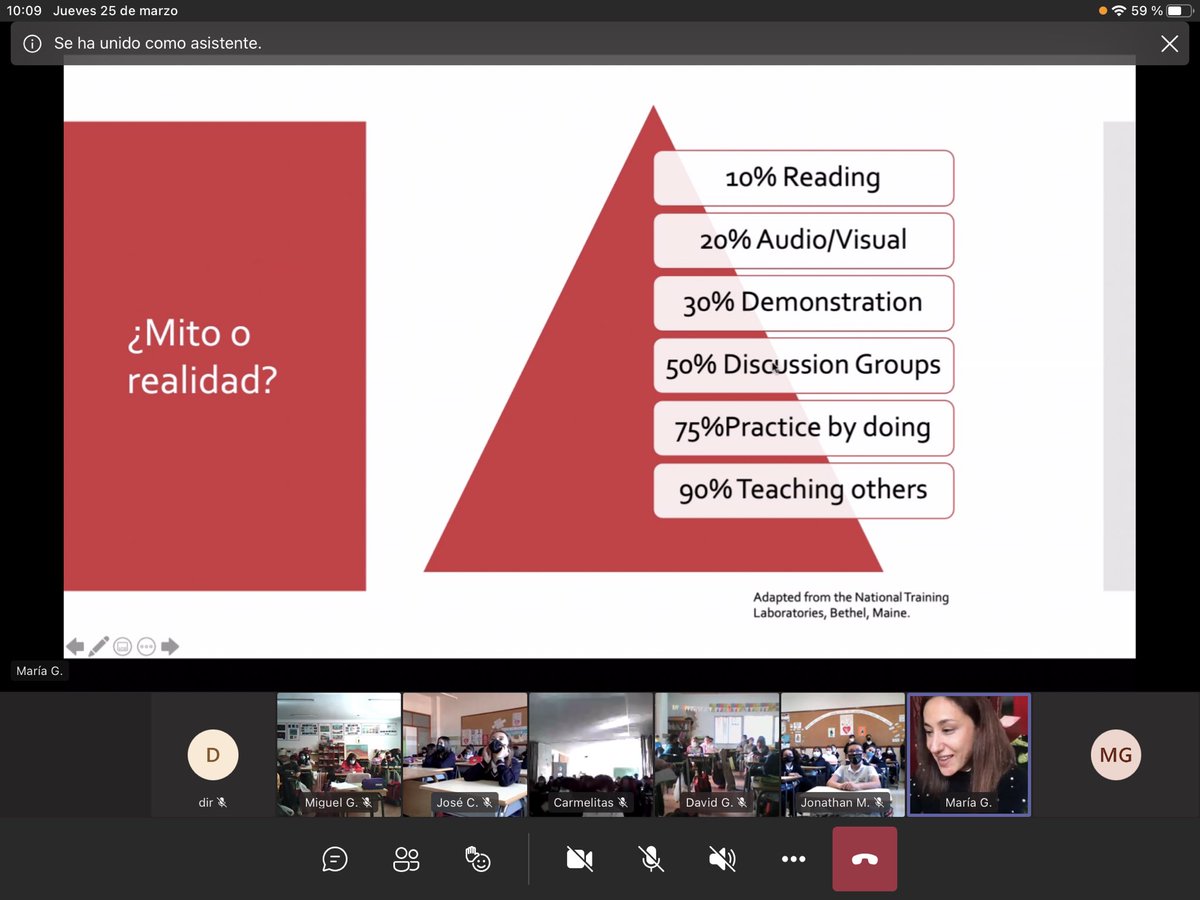Click the '90% Teaching others' box
This screenshot has height=900, width=1200.
coord(804,490)
